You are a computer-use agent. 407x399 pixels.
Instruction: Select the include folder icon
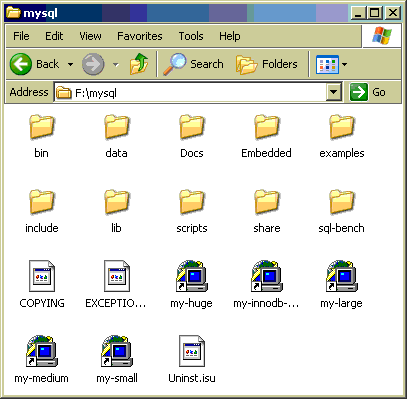(41, 202)
